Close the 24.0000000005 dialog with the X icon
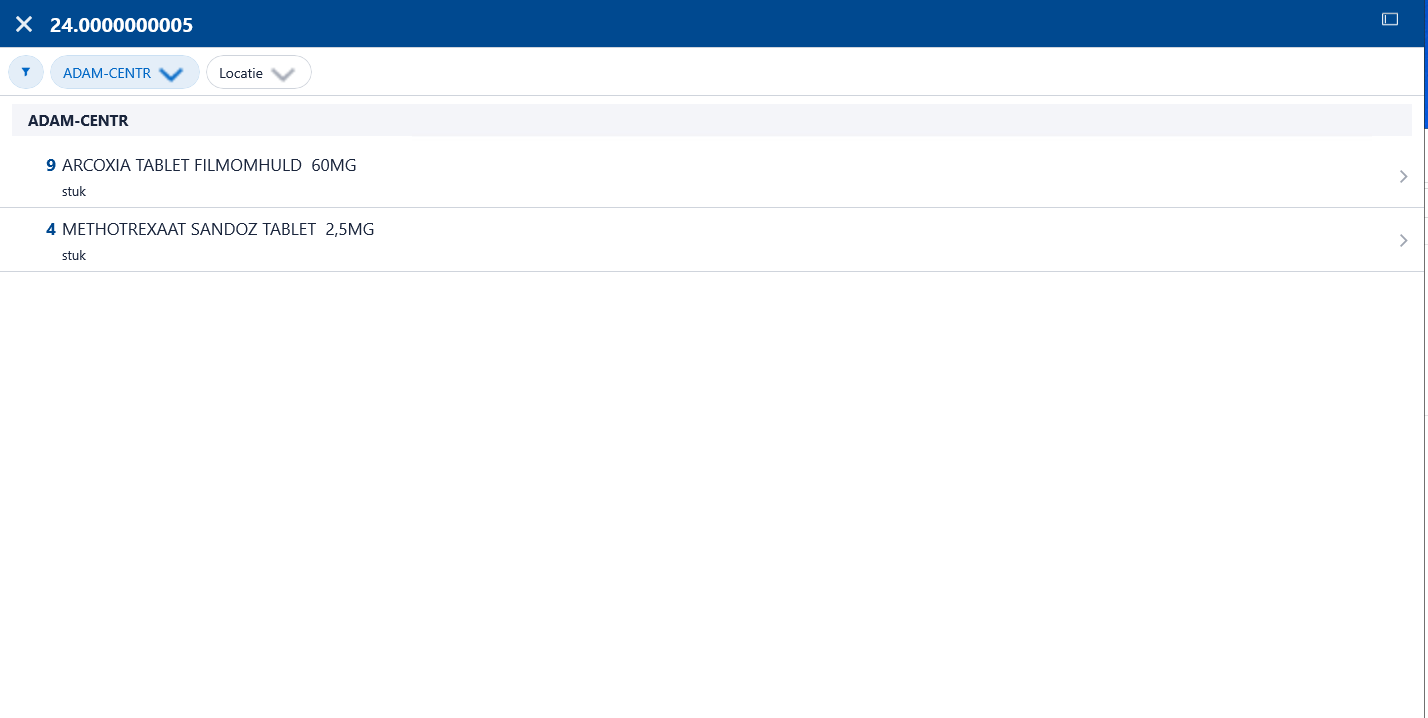The height and width of the screenshot is (718, 1428). click(24, 24)
